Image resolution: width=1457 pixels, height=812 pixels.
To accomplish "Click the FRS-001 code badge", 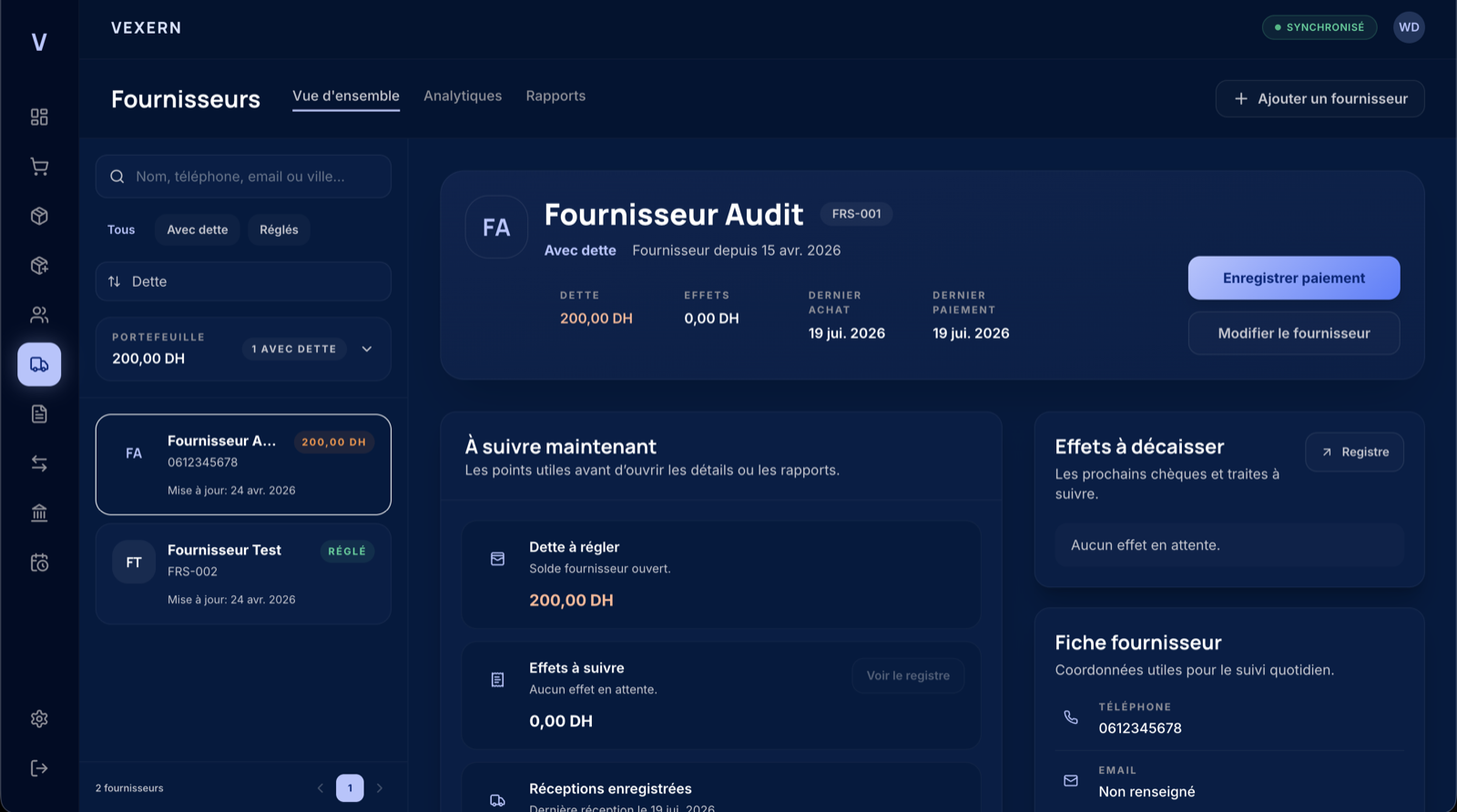I will pyautogui.click(x=857, y=214).
